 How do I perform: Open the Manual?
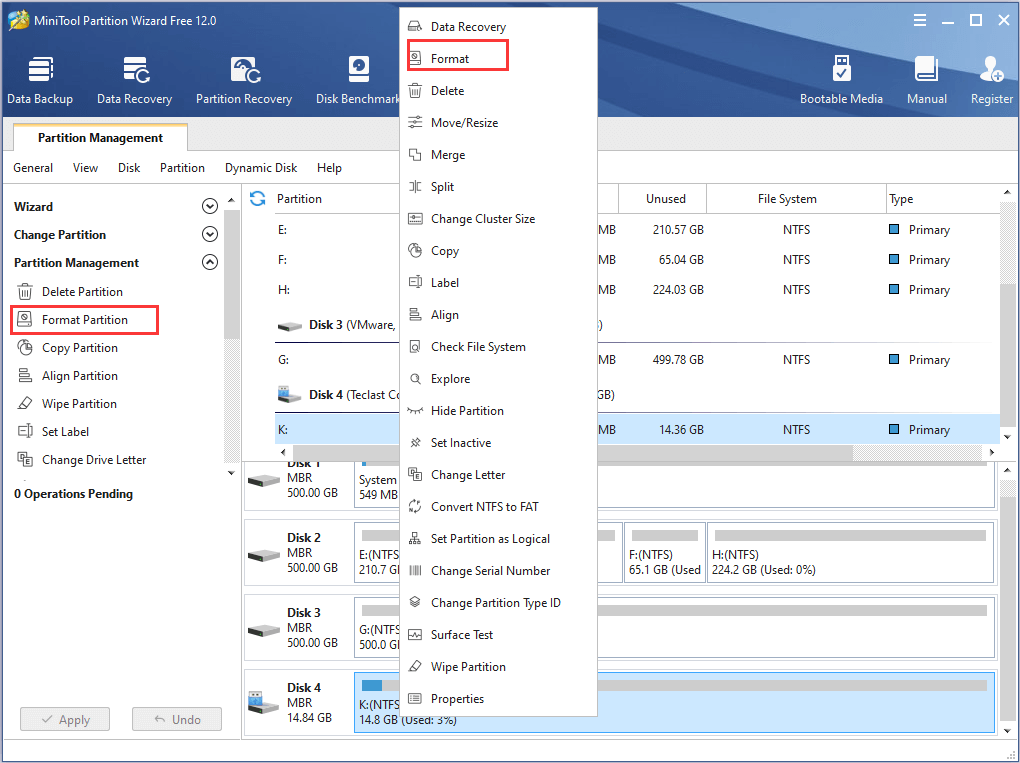point(927,81)
